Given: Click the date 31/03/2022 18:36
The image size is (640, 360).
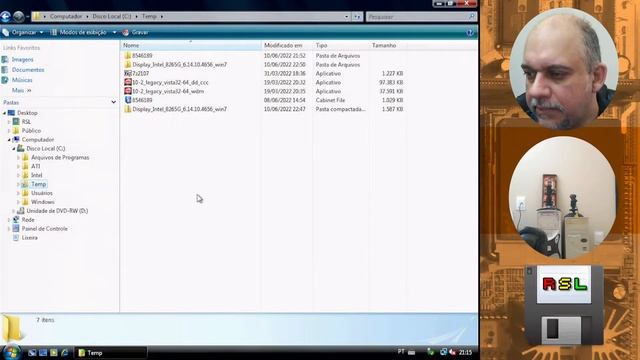Looking at the screenshot, I should 284,73.
